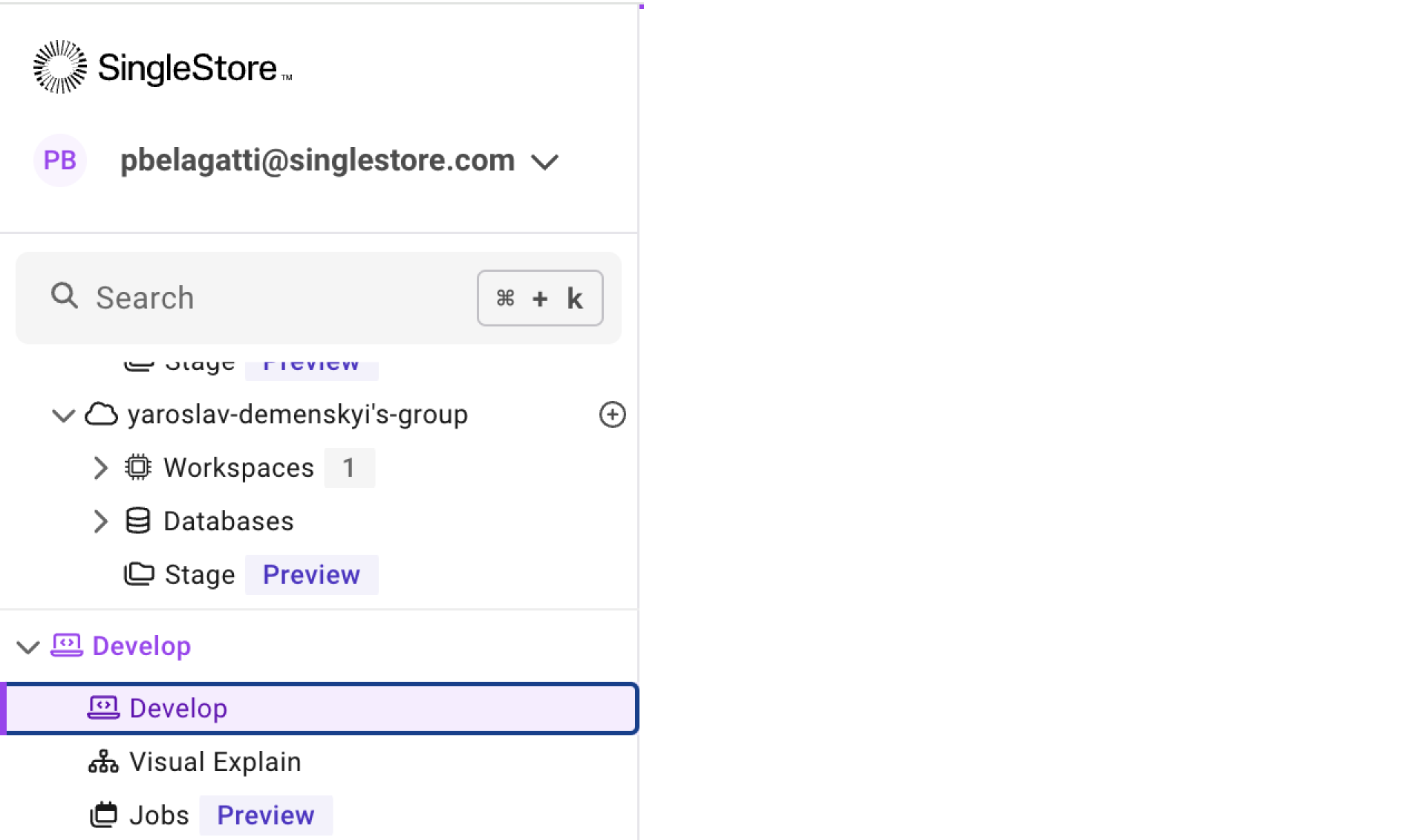
Task: Click the PB user avatar
Action: point(59,160)
